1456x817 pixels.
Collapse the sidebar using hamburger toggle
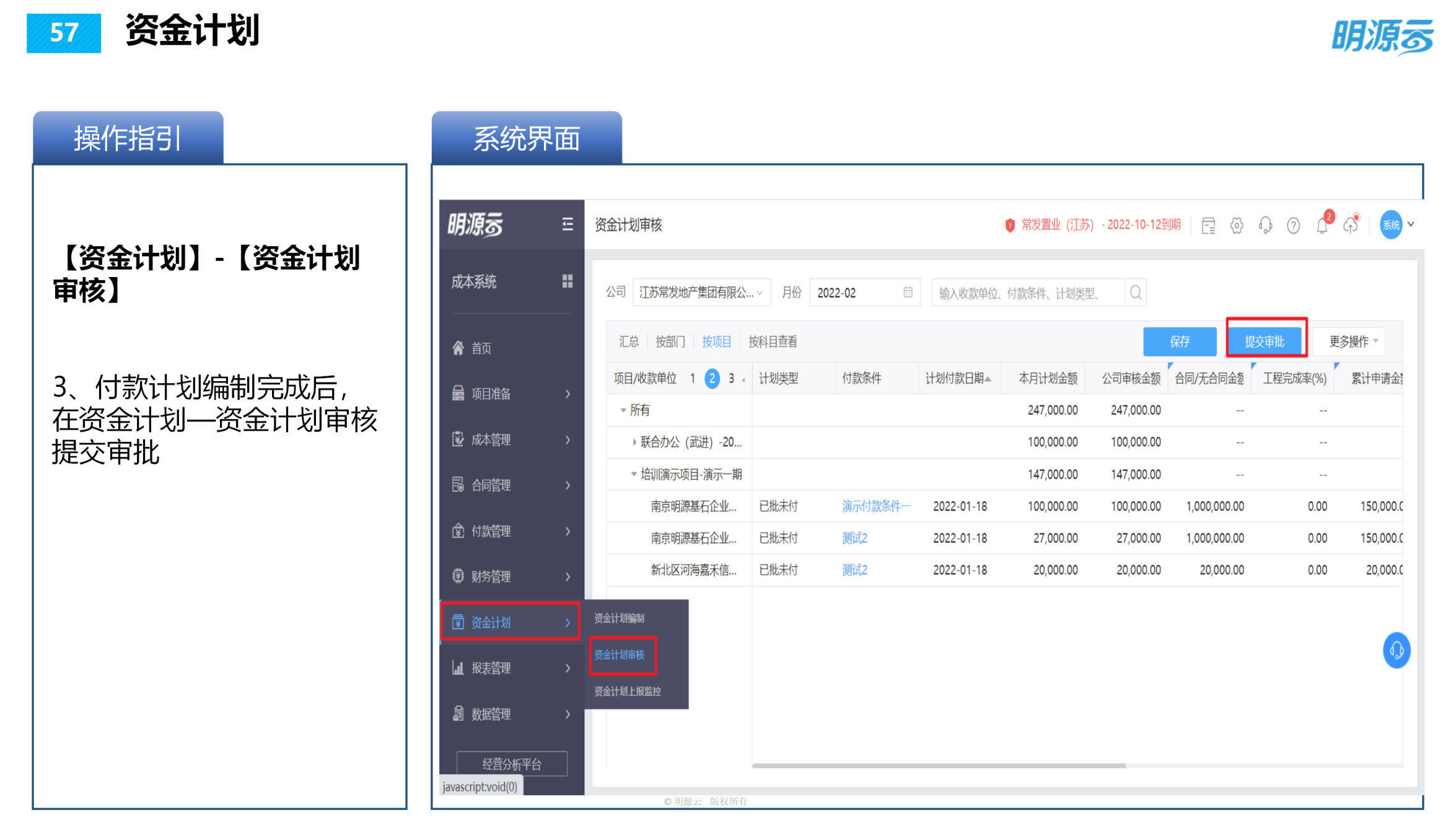[567, 225]
